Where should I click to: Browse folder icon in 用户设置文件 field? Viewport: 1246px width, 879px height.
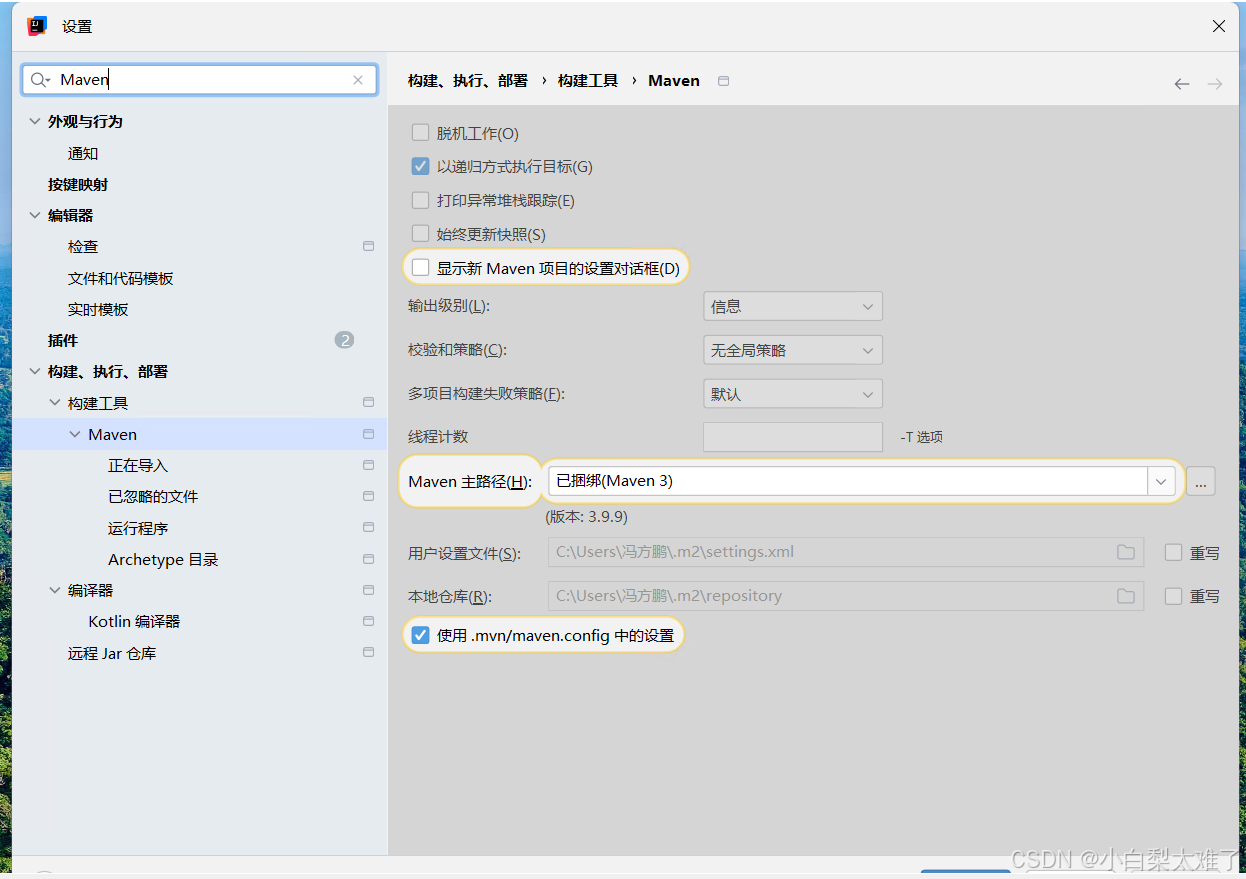[x=1126, y=552]
